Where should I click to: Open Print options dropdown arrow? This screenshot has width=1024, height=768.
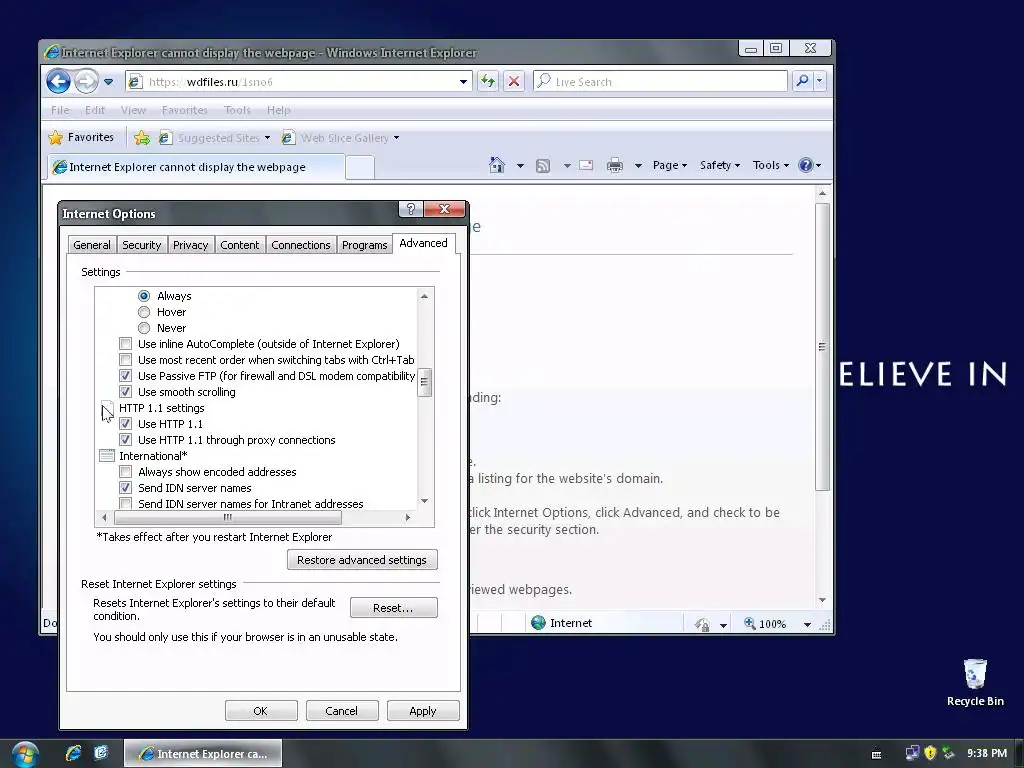point(638,166)
